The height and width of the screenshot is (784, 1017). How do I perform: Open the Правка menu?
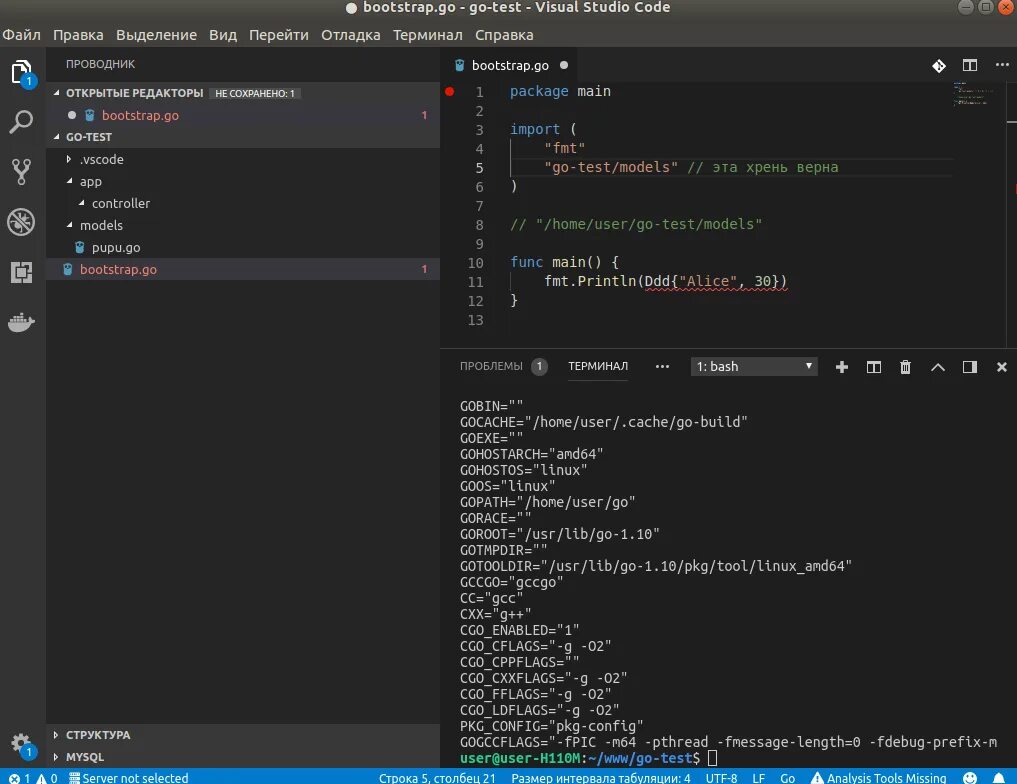[78, 35]
